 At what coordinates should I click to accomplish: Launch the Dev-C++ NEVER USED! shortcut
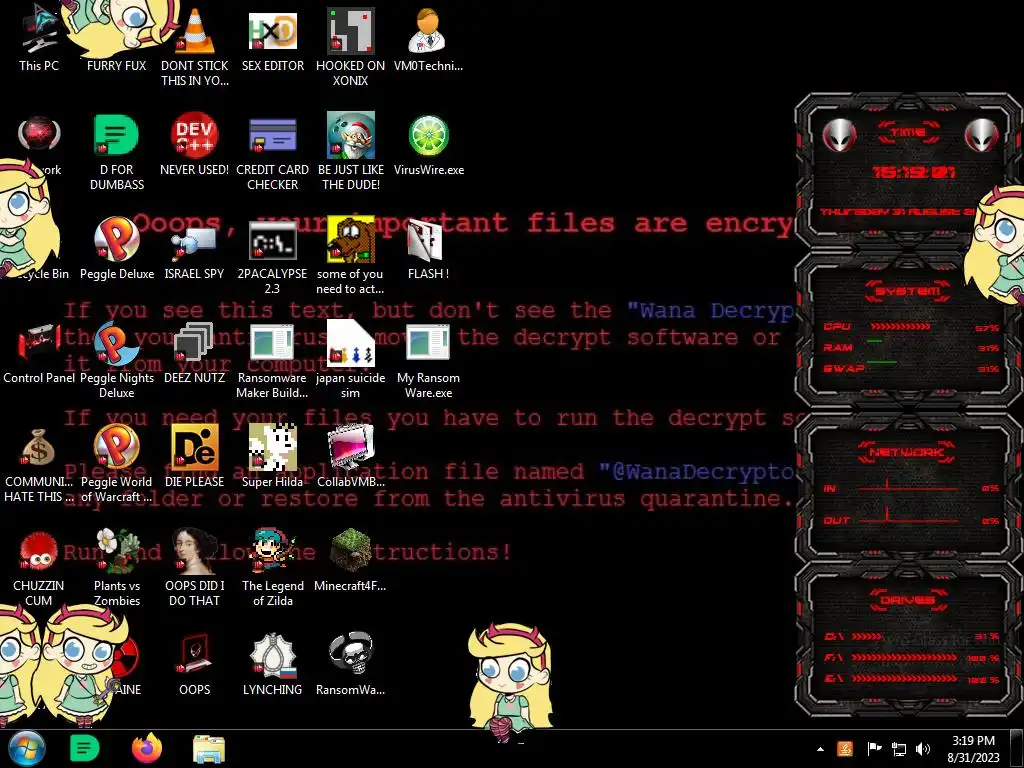(x=195, y=144)
